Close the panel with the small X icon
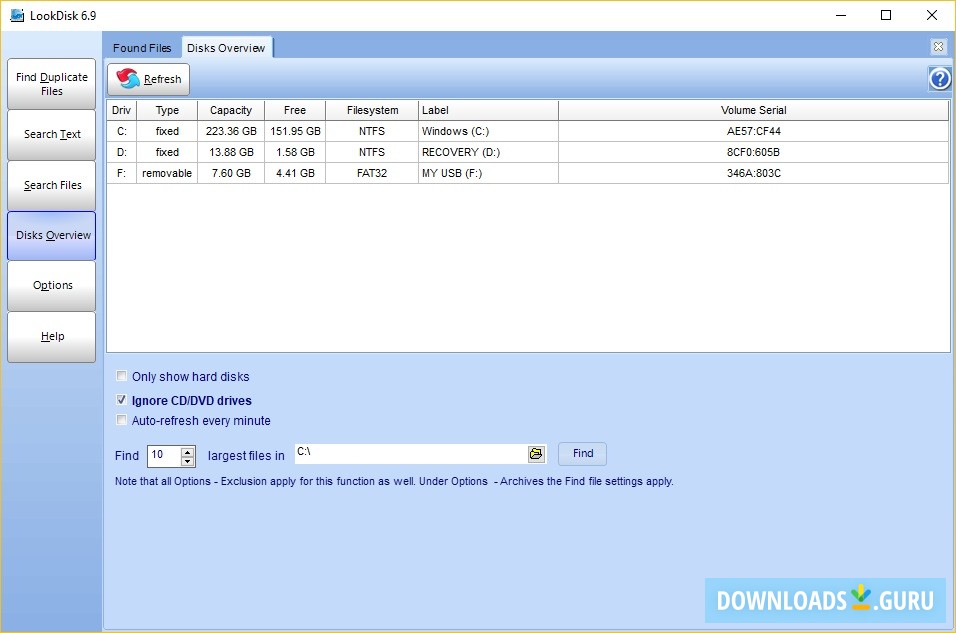 click(x=938, y=46)
